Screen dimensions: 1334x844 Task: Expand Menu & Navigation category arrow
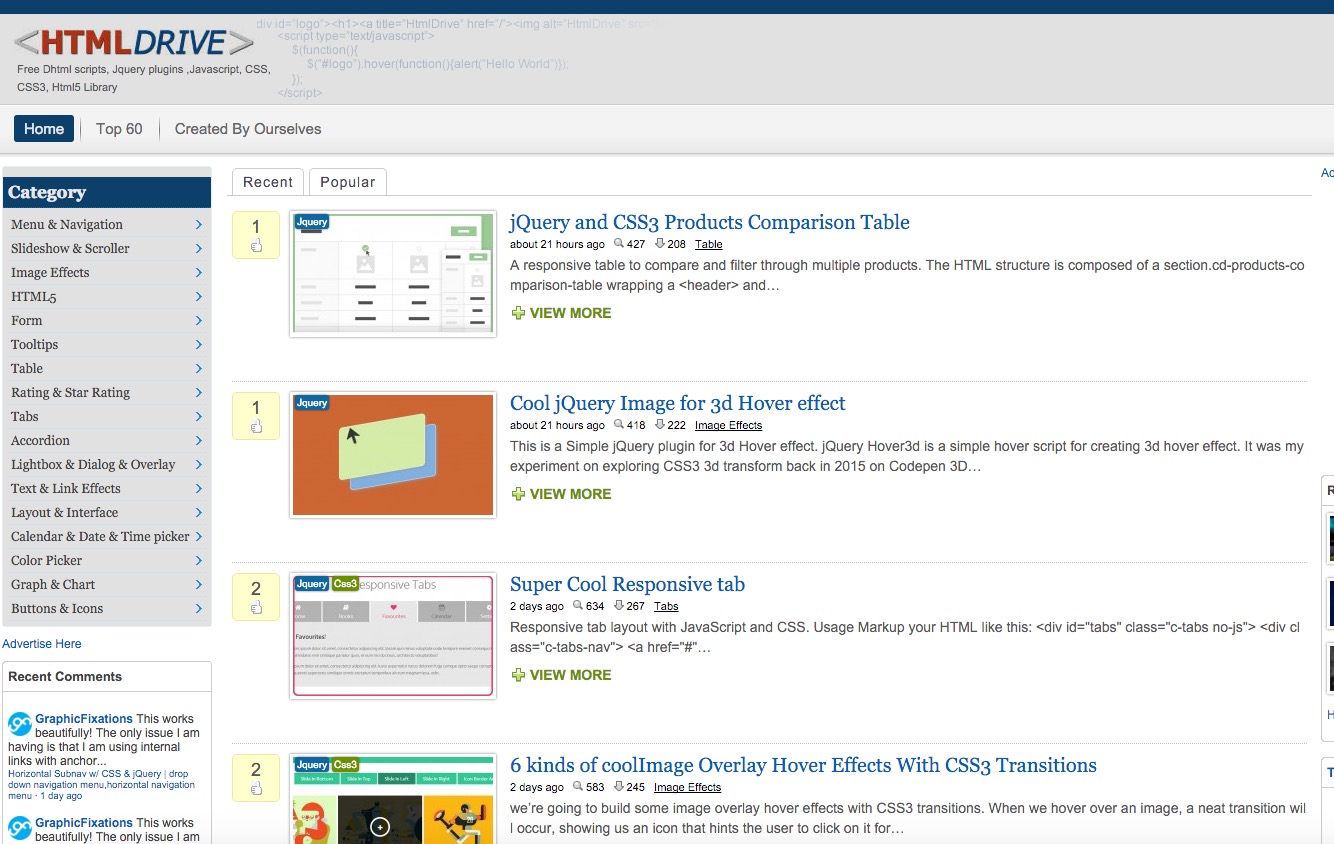pyautogui.click(x=199, y=225)
